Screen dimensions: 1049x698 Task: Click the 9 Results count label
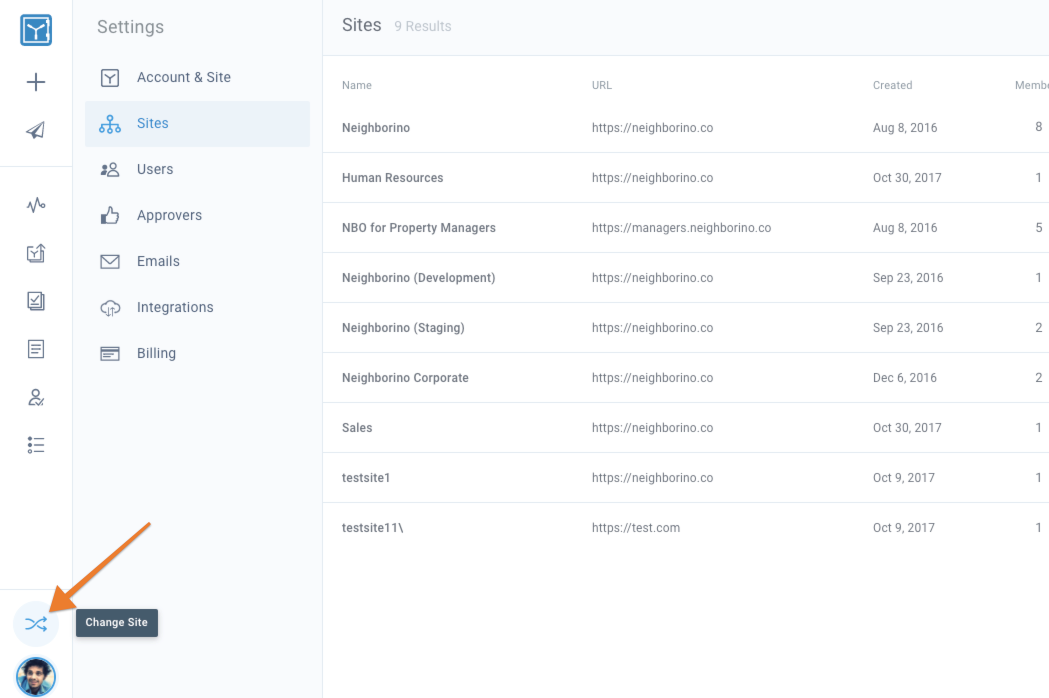click(x=423, y=26)
